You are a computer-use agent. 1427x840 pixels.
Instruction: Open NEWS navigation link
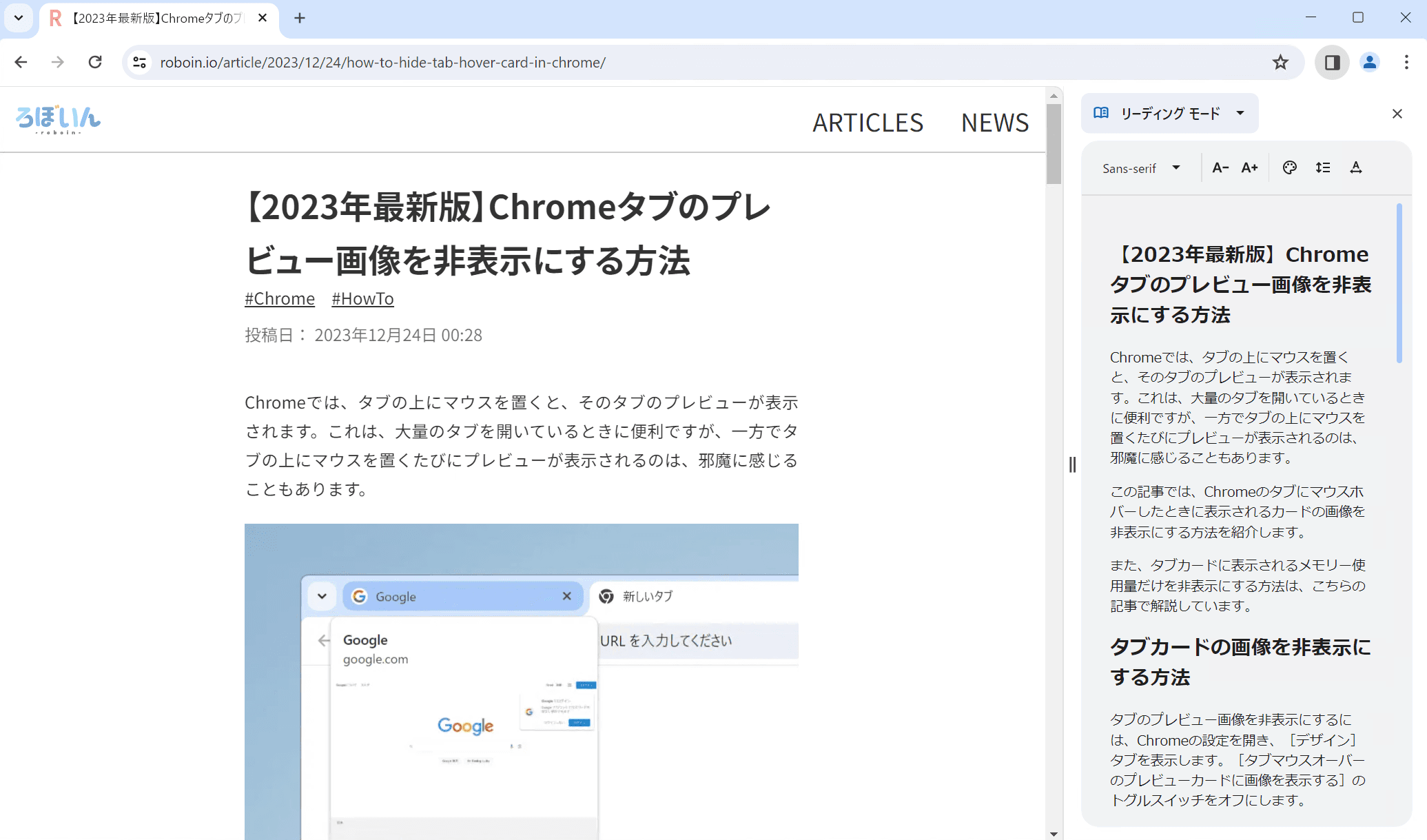[x=995, y=123]
